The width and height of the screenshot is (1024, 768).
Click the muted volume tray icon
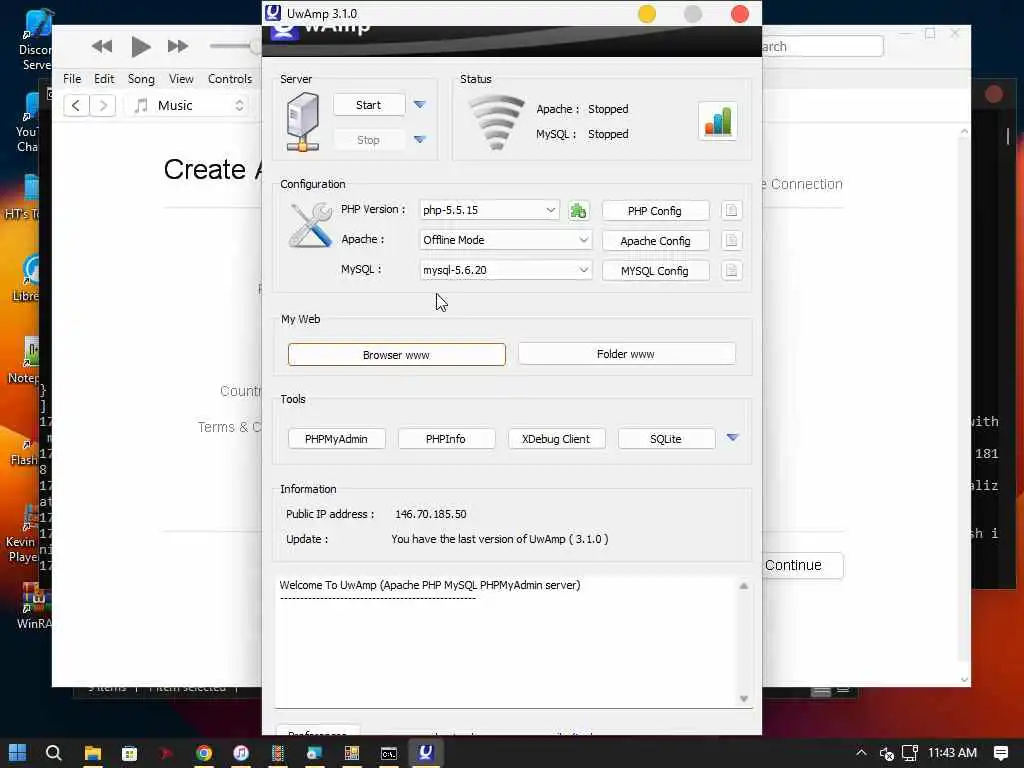pyautogui.click(x=886, y=754)
